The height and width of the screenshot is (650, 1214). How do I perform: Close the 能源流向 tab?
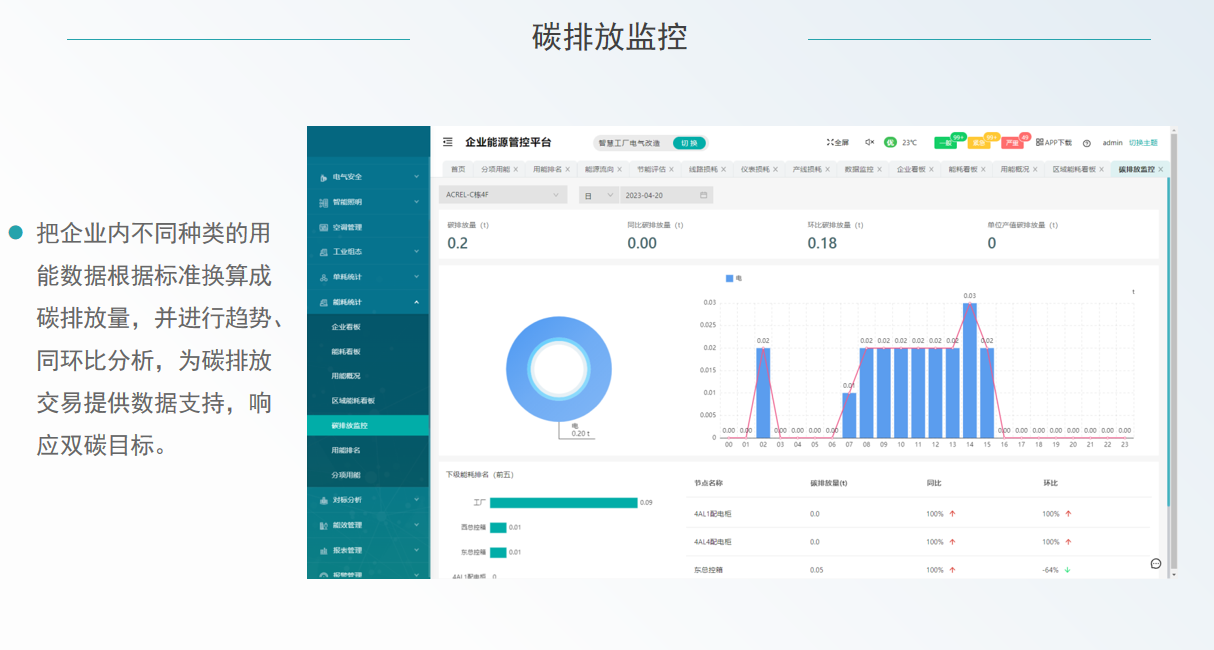[620, 170]
